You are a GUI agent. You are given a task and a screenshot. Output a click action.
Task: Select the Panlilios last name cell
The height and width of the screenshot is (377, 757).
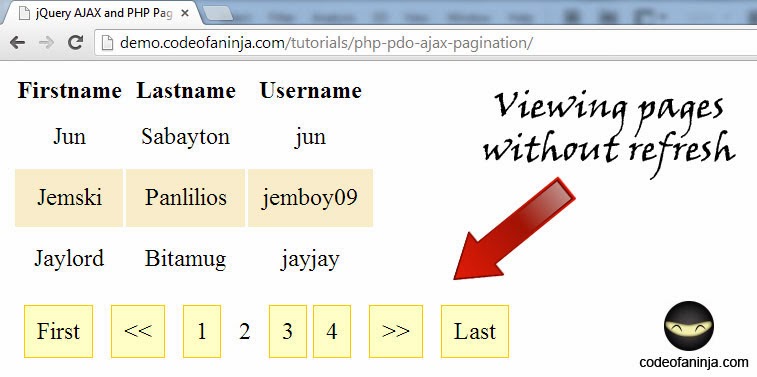click(185, 197)
